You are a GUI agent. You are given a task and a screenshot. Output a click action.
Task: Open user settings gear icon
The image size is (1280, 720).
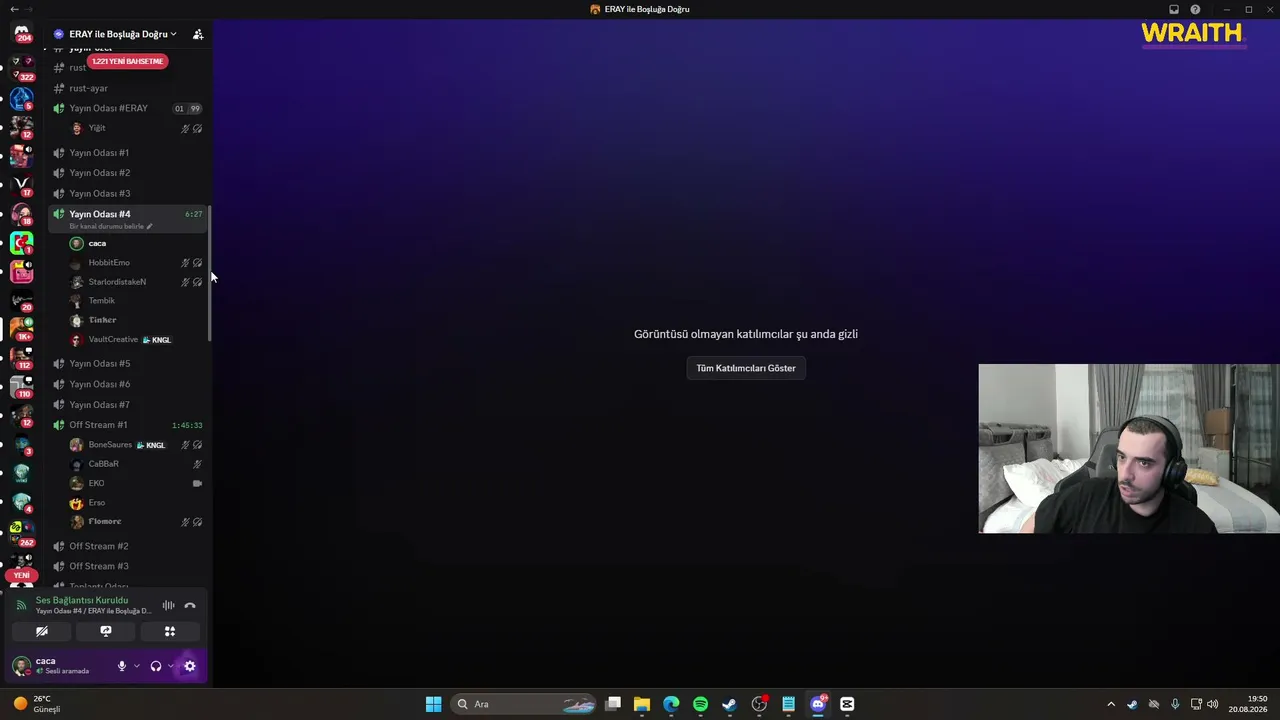pyautogui.click(x=190, y=666)
